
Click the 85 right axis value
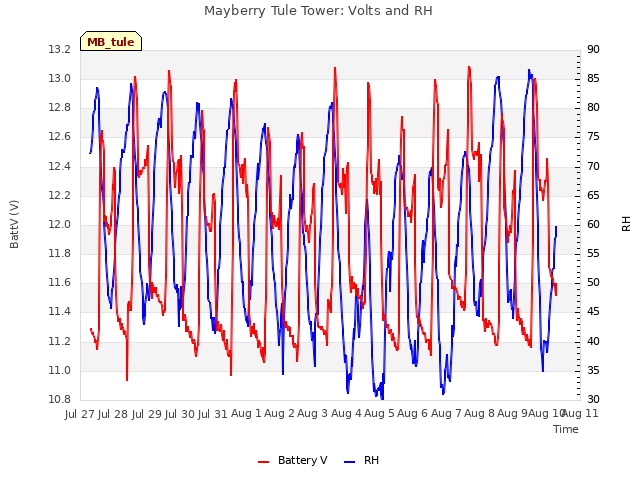tap(593, 78)
